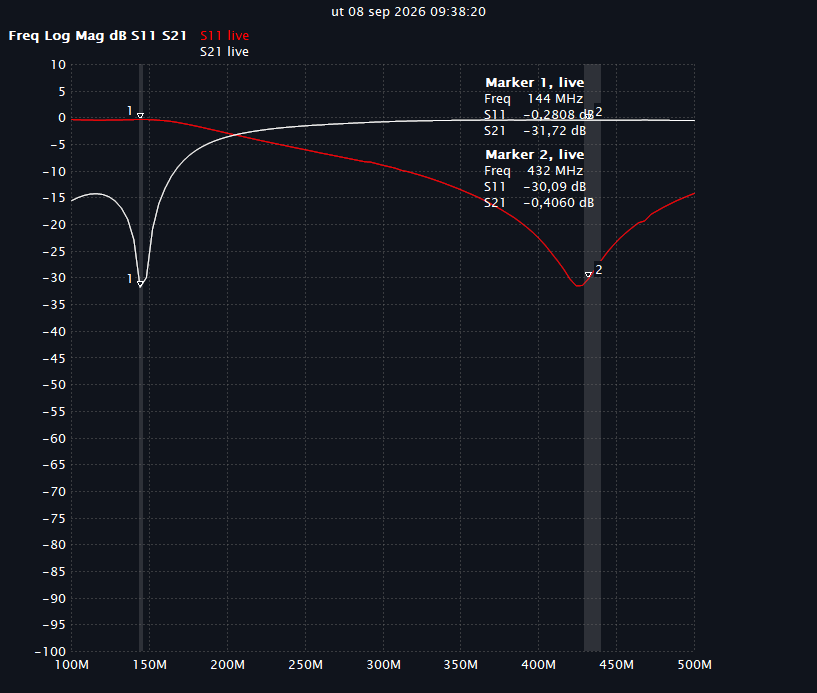Click the '450M' frequency axis label
Image resolution: width=817 pixels, height=693 pixels.
tap(617, 665)
